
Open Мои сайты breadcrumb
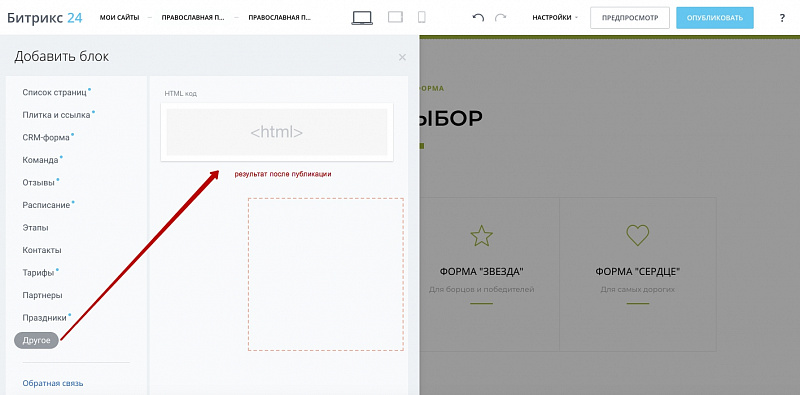point(119,17)
